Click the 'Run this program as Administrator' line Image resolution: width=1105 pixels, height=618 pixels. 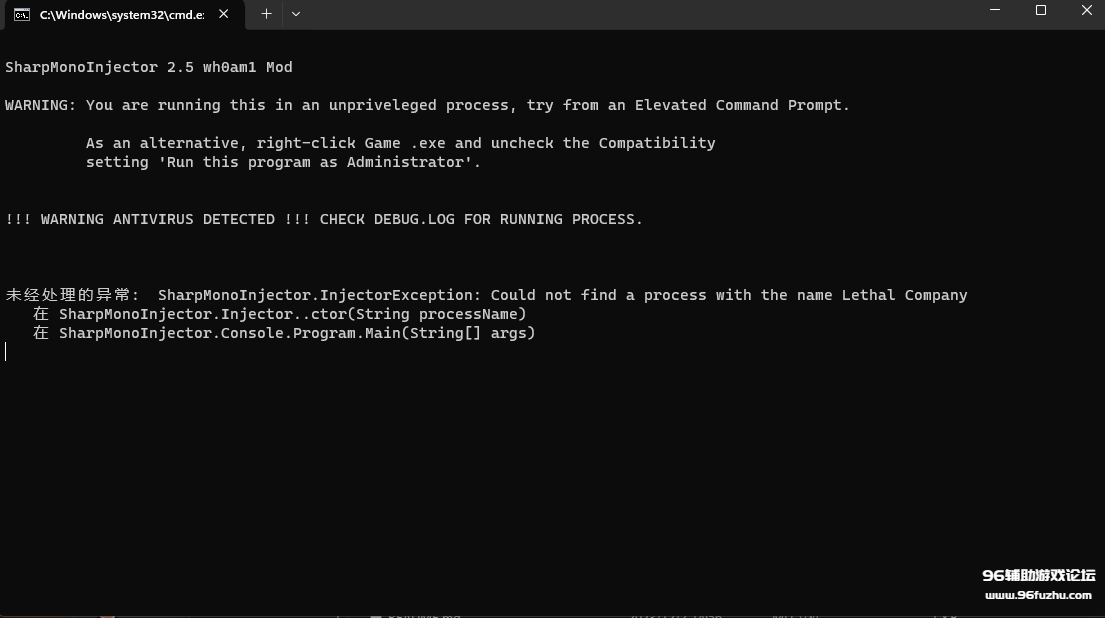click(283, 162)
